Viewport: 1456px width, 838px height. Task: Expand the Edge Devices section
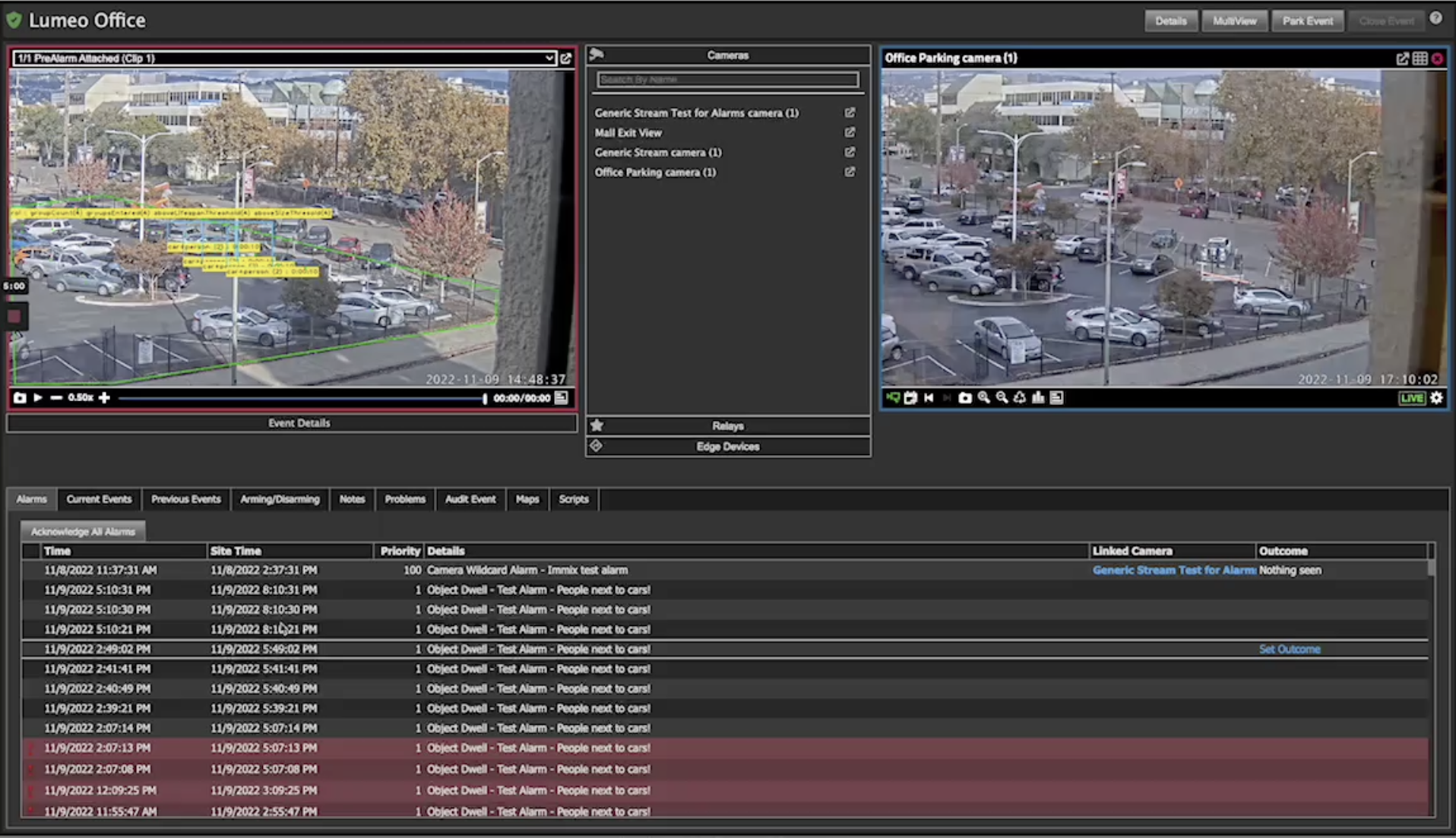(x=727, y=447)
